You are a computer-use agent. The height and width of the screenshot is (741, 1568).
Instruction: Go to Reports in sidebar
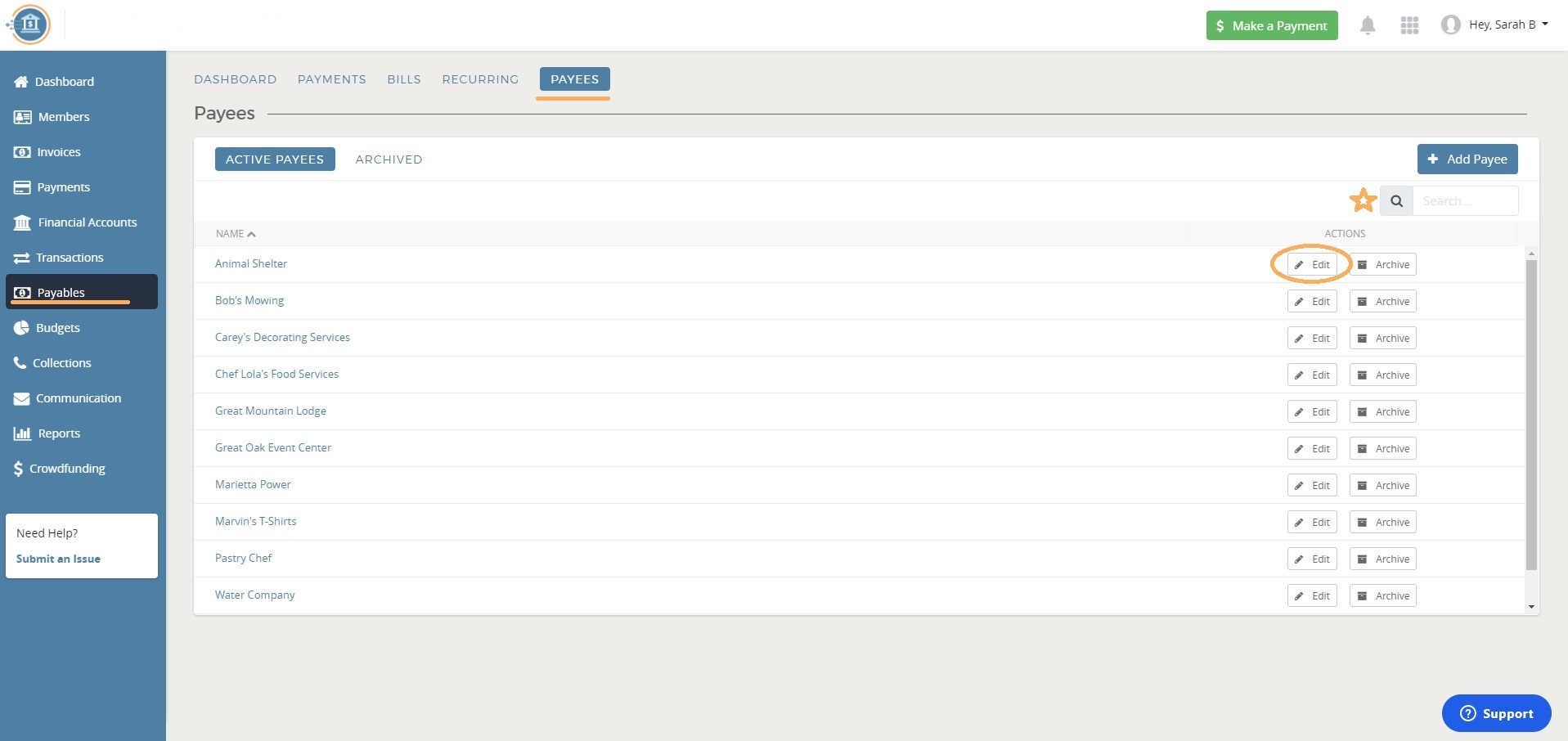pos(59,433)
